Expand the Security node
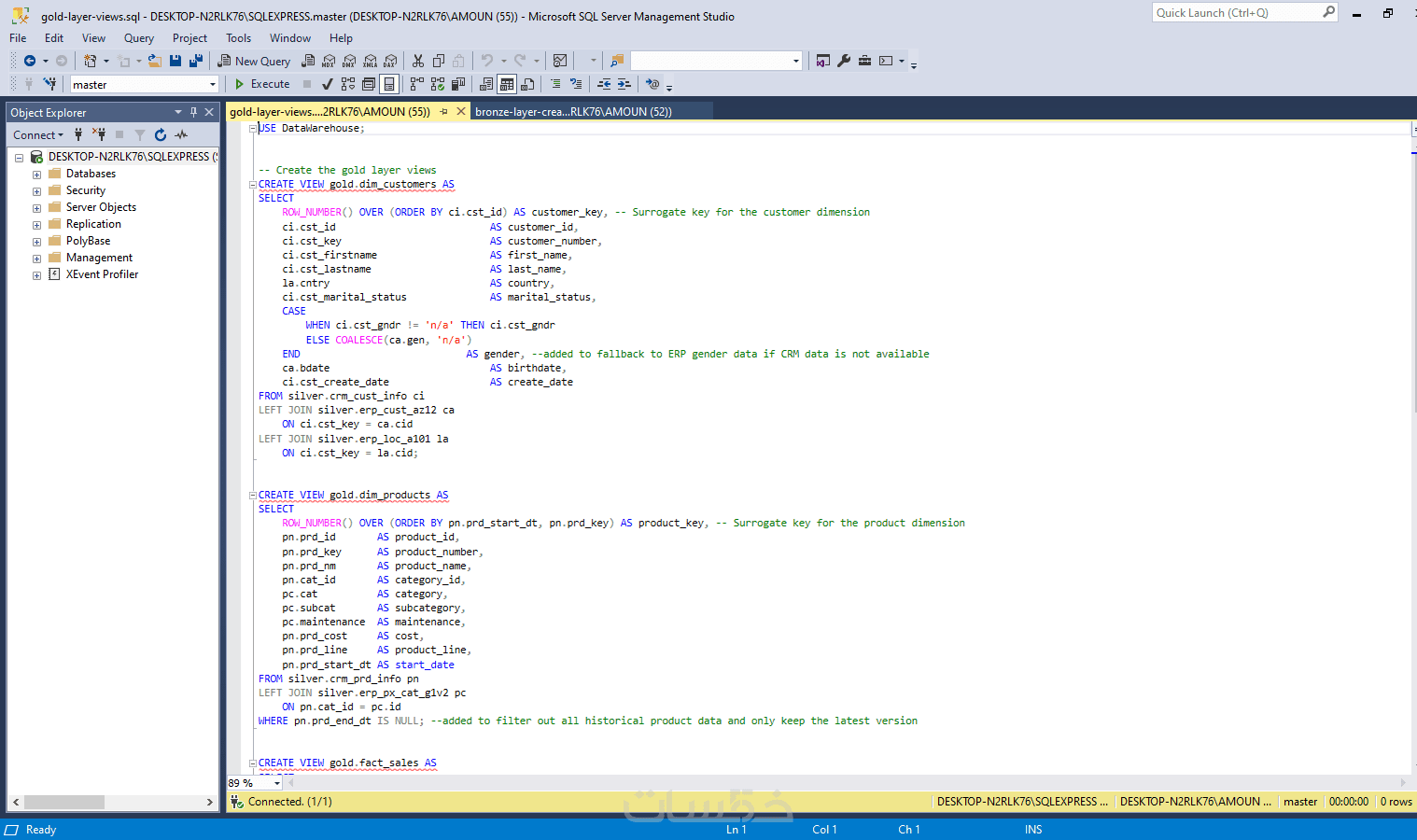 (36, 191)
